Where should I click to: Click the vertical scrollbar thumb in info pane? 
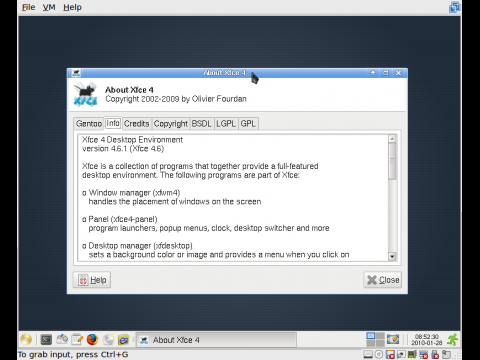[392, 161]
